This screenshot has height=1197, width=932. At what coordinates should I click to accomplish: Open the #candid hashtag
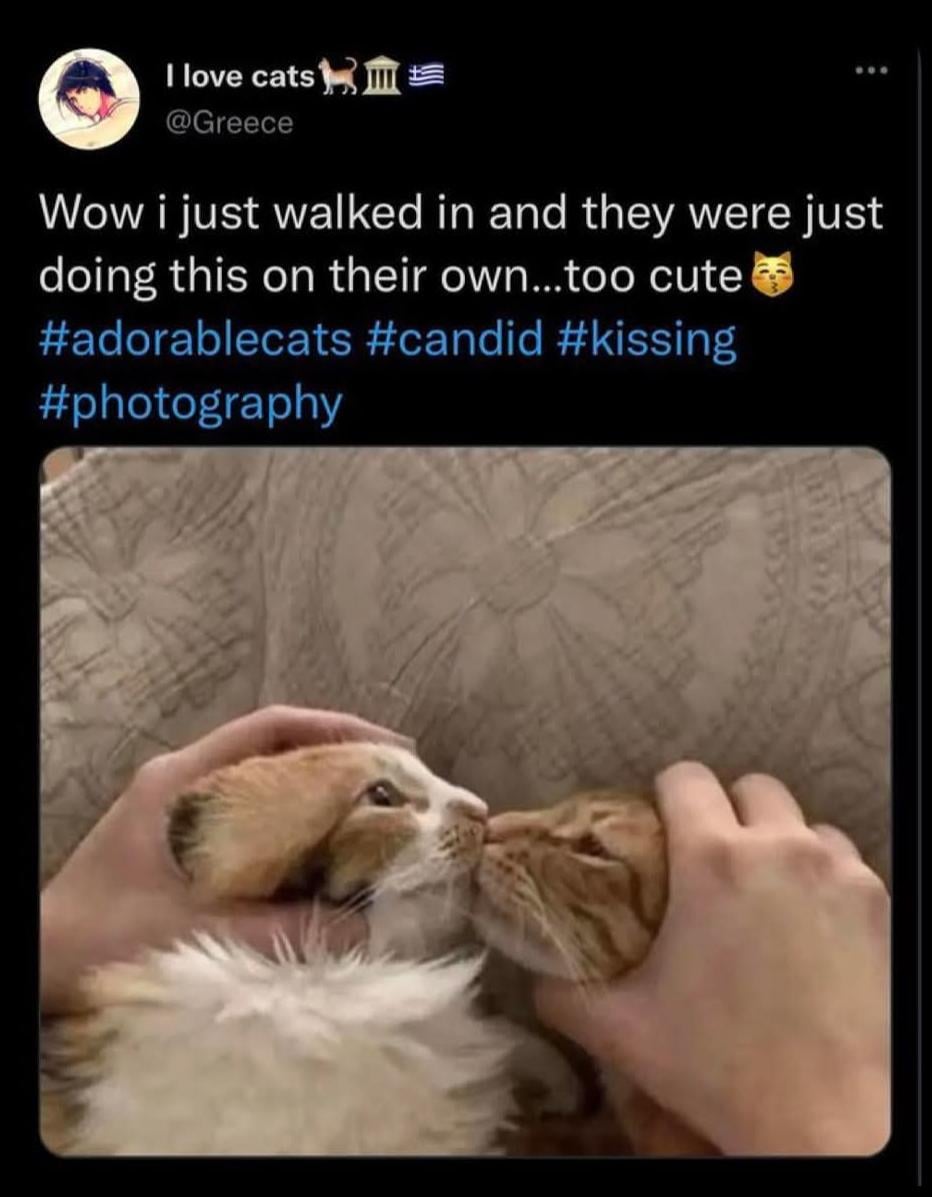(455, 340)
